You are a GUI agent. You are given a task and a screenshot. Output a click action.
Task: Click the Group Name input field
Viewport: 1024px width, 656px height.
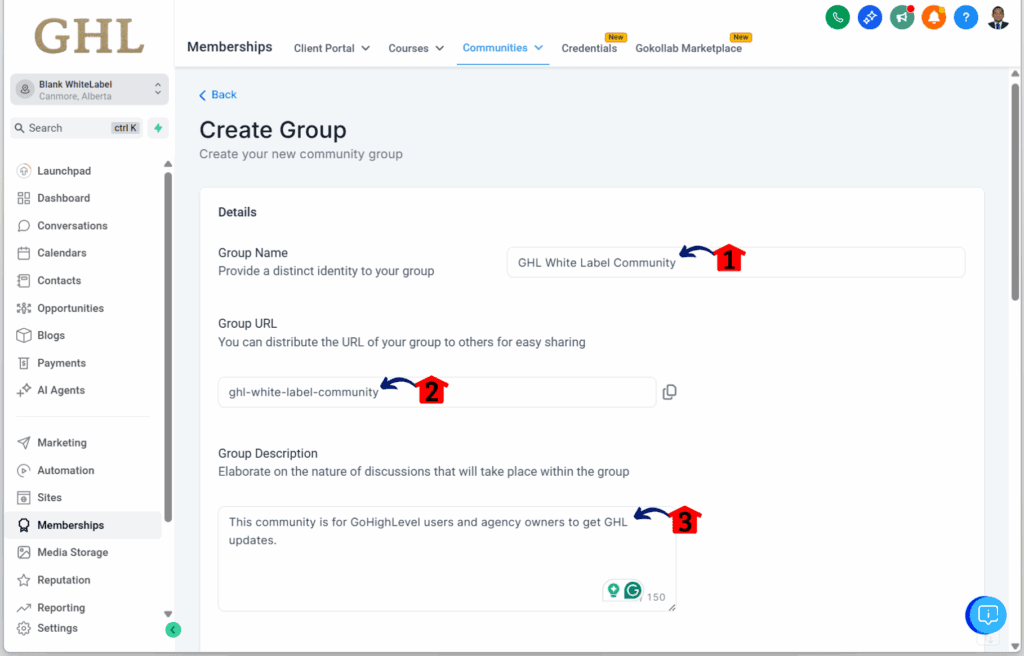click(735, 262)
